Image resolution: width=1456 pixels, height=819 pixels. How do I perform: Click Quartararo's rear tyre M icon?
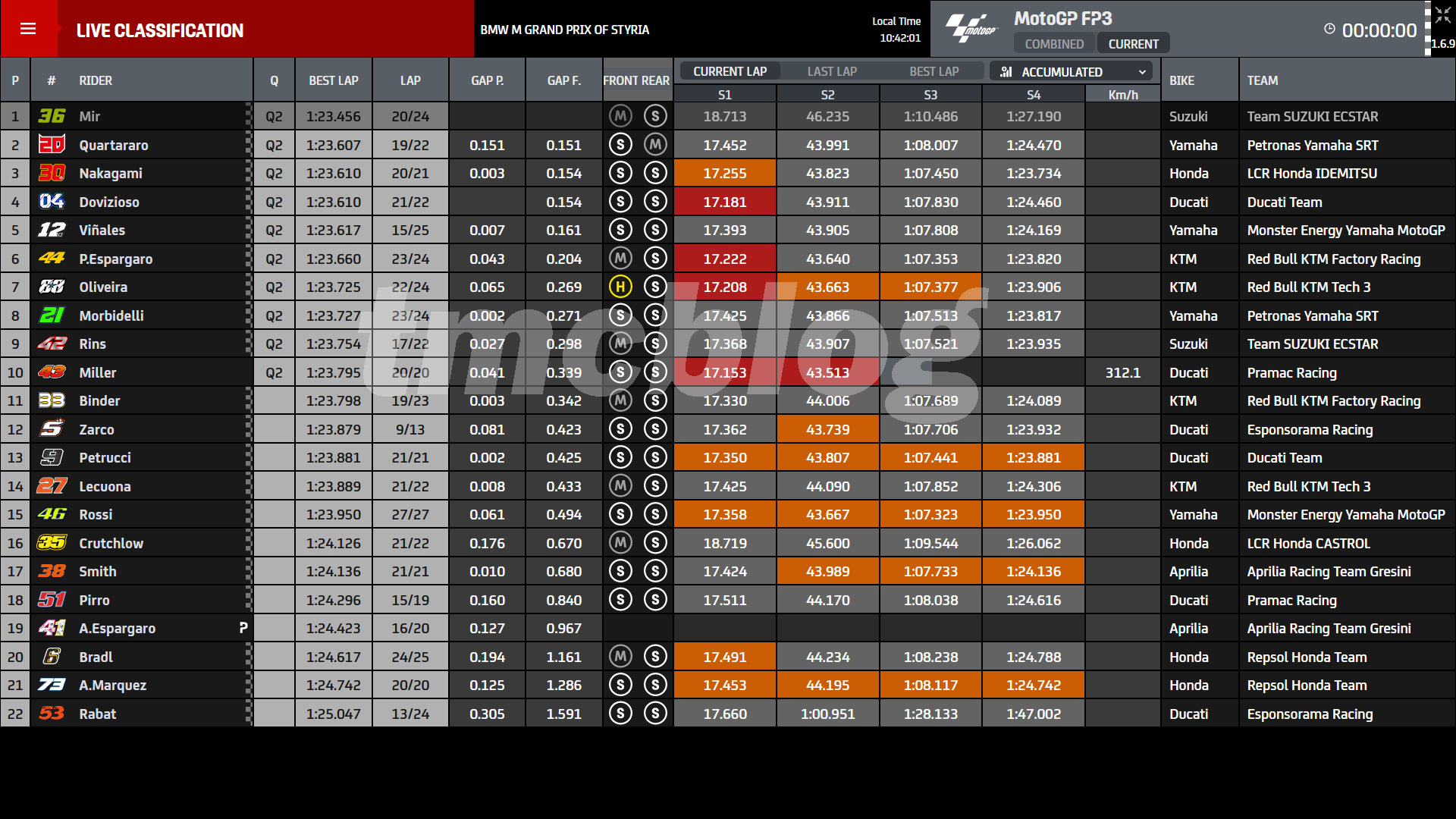655,145
